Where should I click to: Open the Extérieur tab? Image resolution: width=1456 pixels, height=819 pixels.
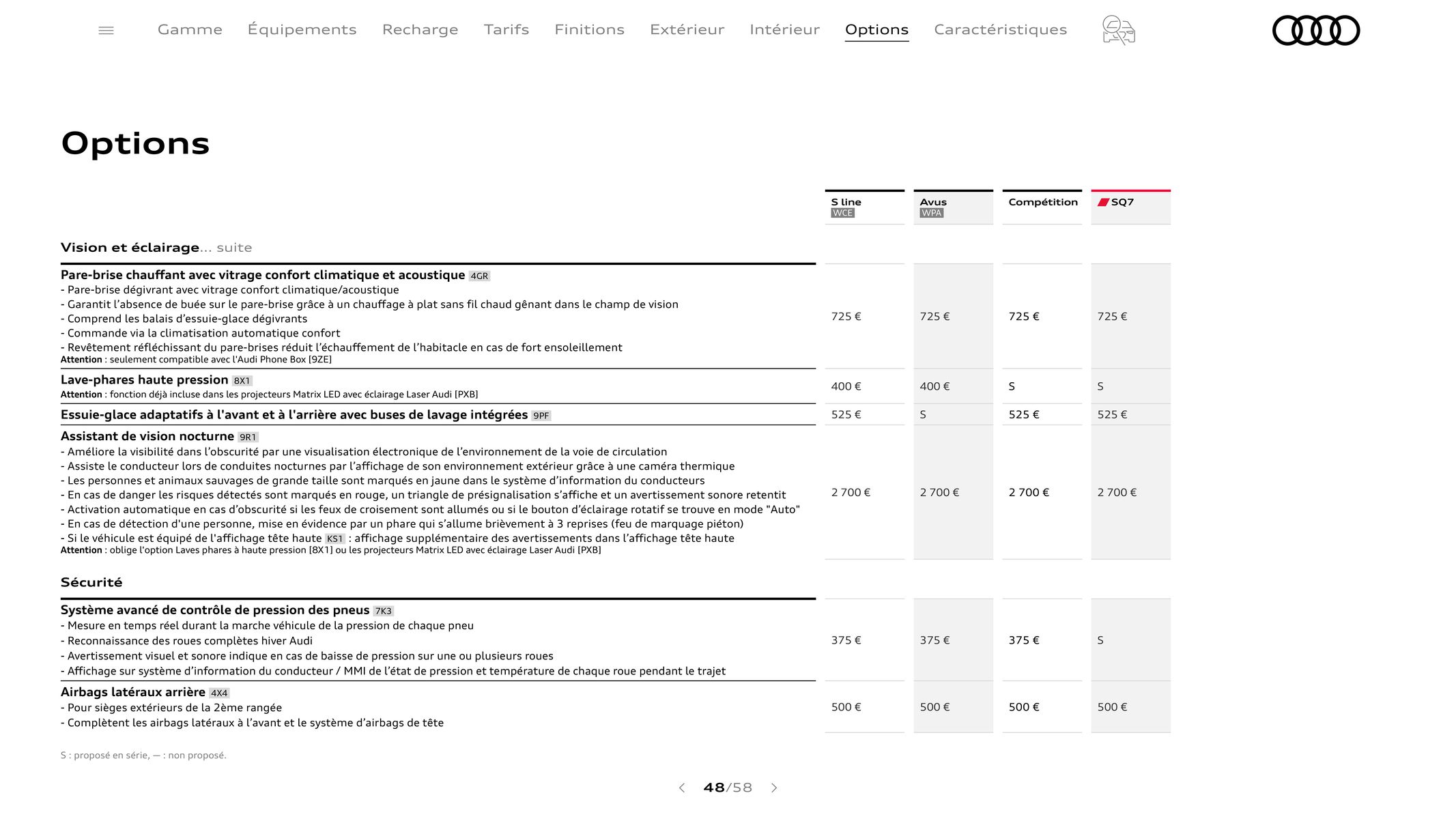click(x=687, y=29)
